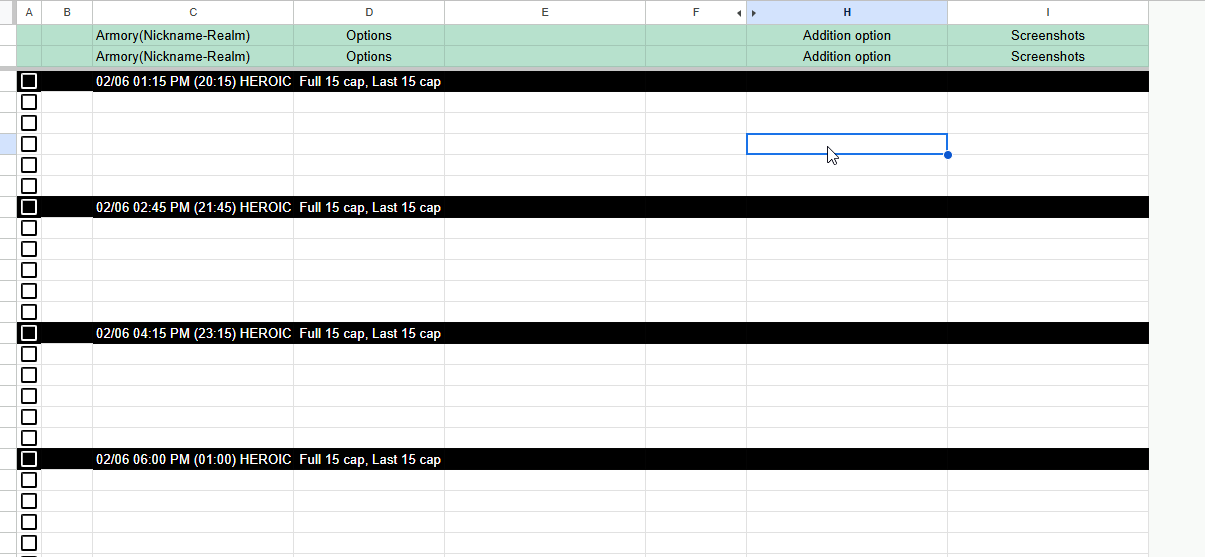This screenshot has width=1205, height=557.
Task: Check the first checkbox below the 01:15 PM row
Action: click(x=29, y=102)
